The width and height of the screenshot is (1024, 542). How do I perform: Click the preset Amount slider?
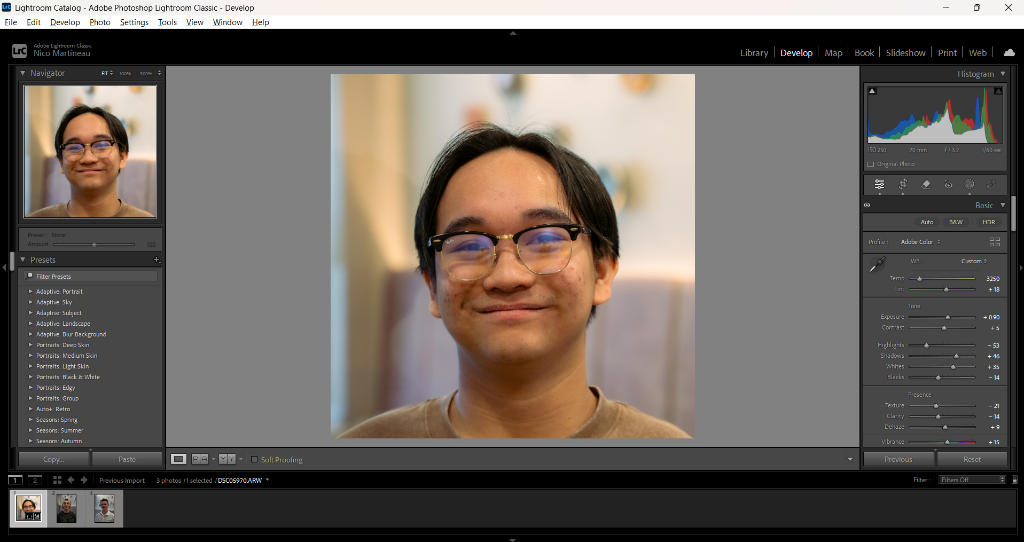tap(94, 244)
